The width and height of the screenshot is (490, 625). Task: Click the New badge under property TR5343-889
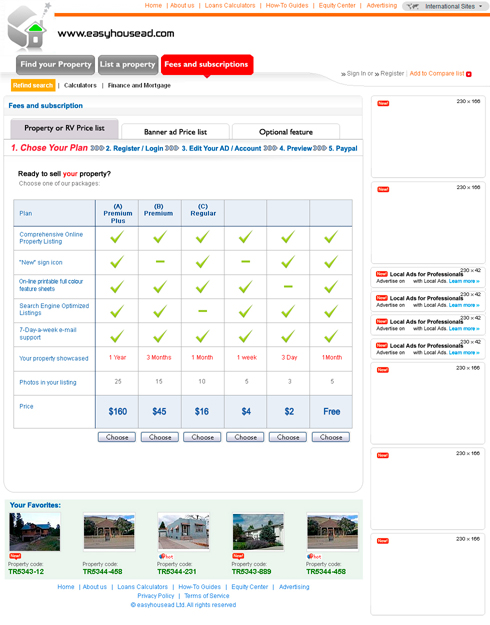238,556
